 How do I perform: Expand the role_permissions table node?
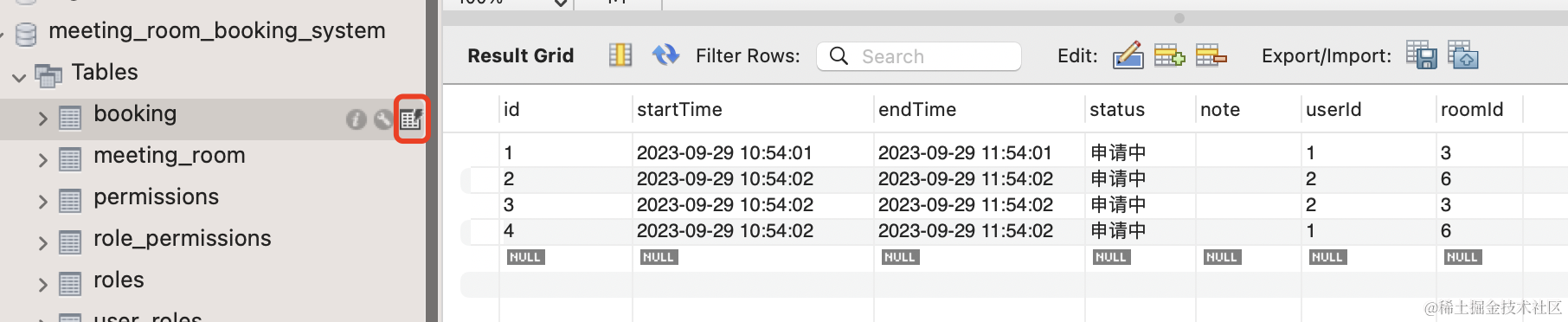(x=42, y=243)
